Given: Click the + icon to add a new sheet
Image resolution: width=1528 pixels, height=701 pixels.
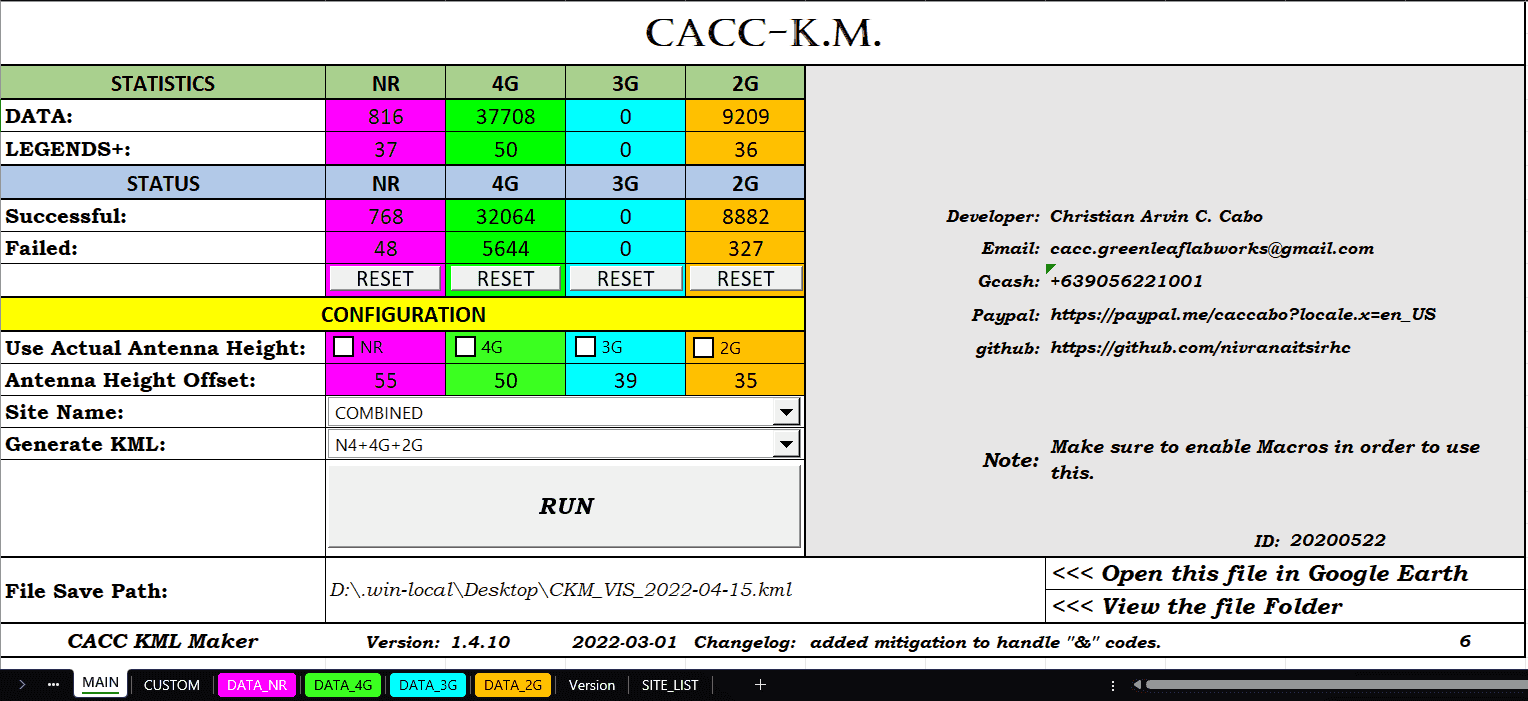Looking at the screenshot, I should tap(760, 685).
